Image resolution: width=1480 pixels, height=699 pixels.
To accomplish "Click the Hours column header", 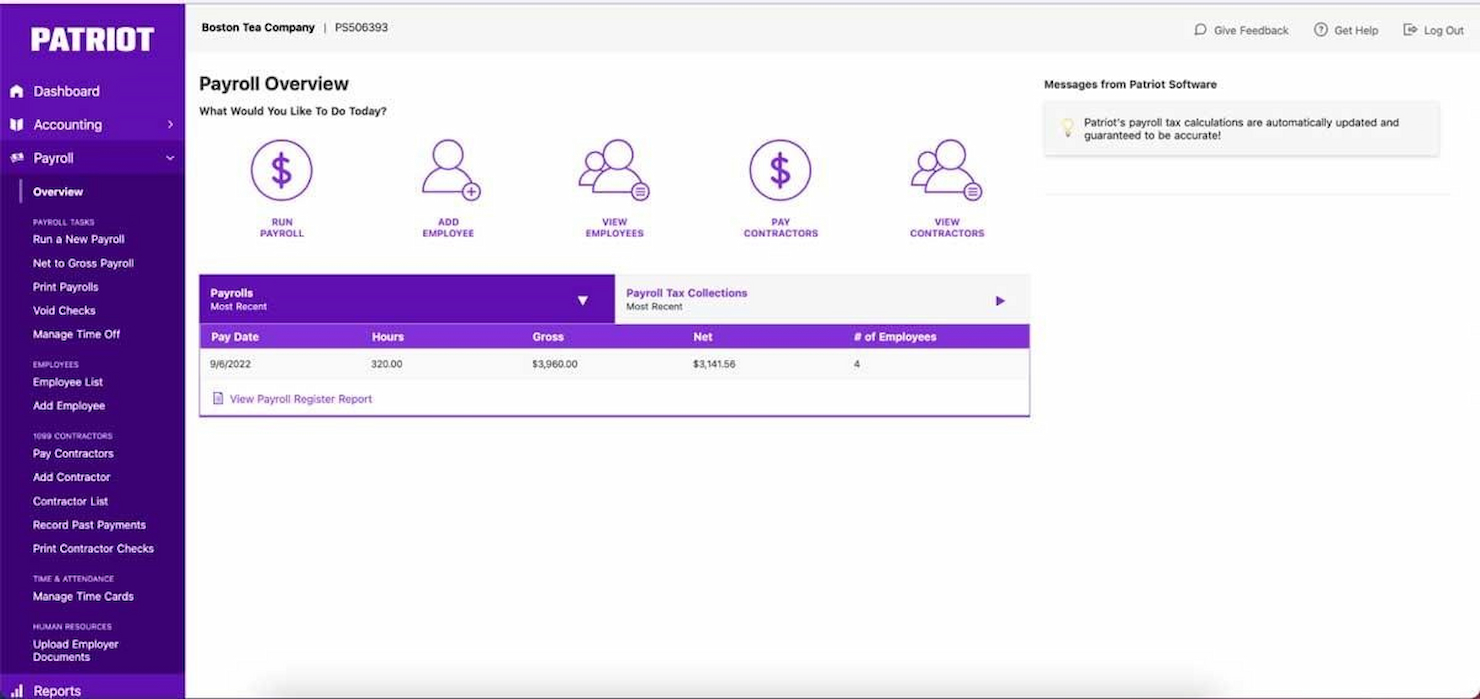I will tap(388, 337).
